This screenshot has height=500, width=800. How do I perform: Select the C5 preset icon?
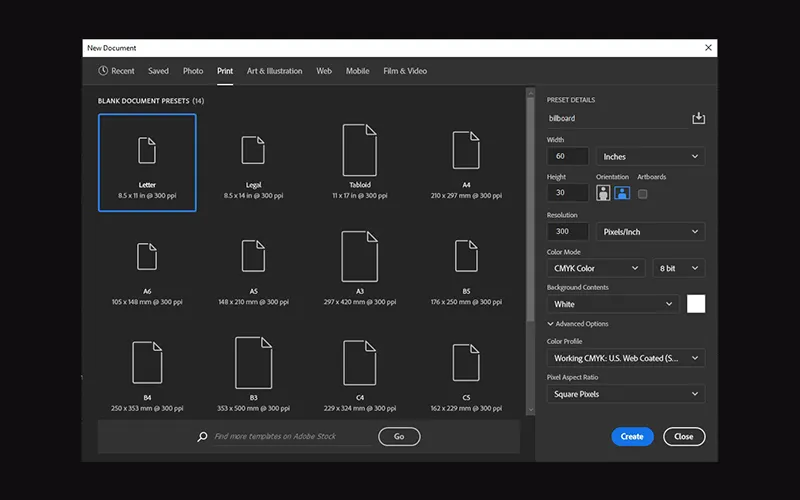[466, 363]
